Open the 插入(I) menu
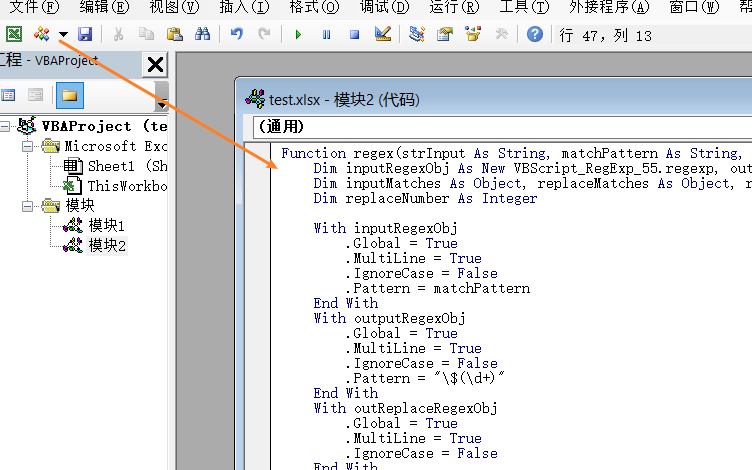This screenshot has width=752, height=470. point(244,7)
